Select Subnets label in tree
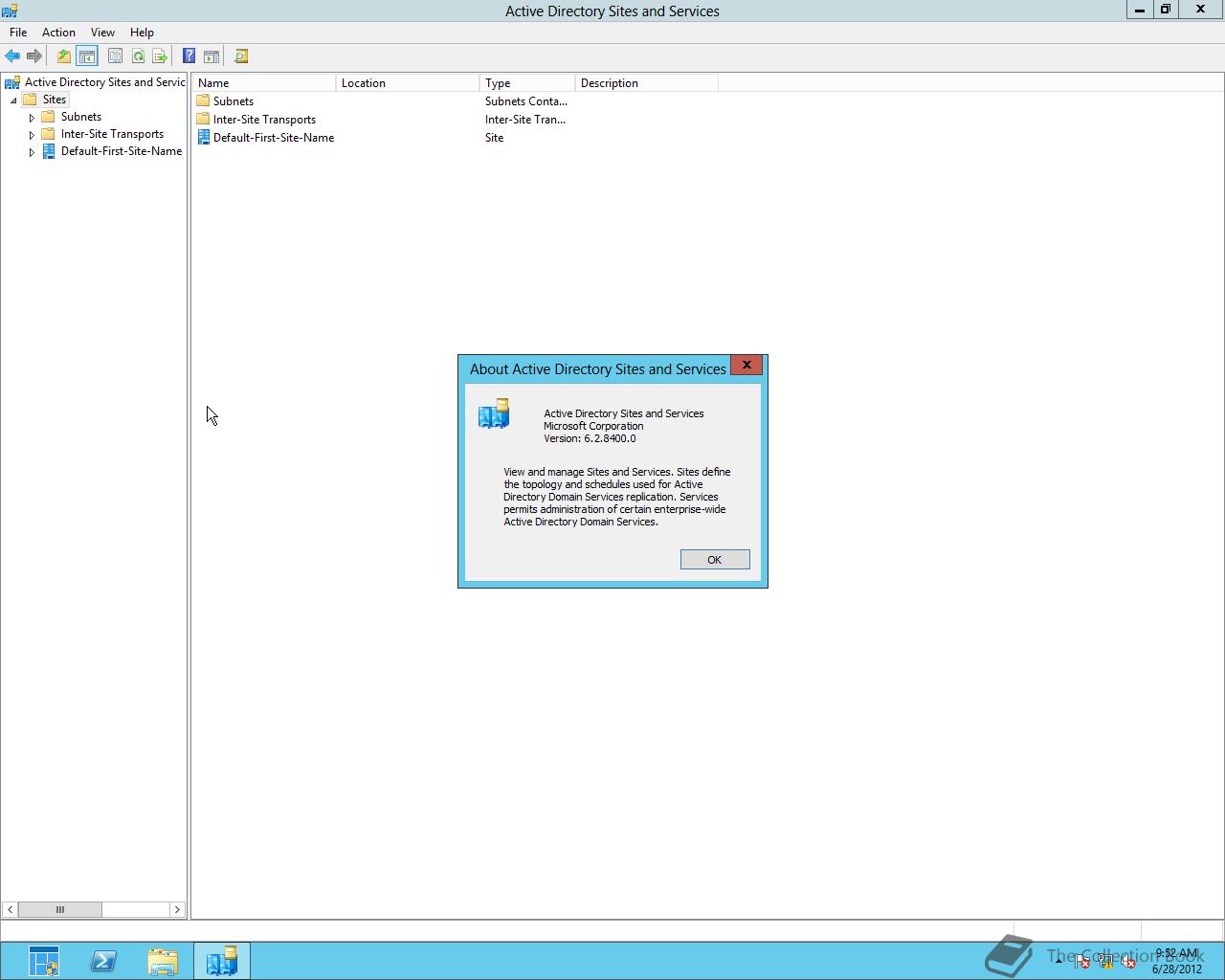 point(81,117)
